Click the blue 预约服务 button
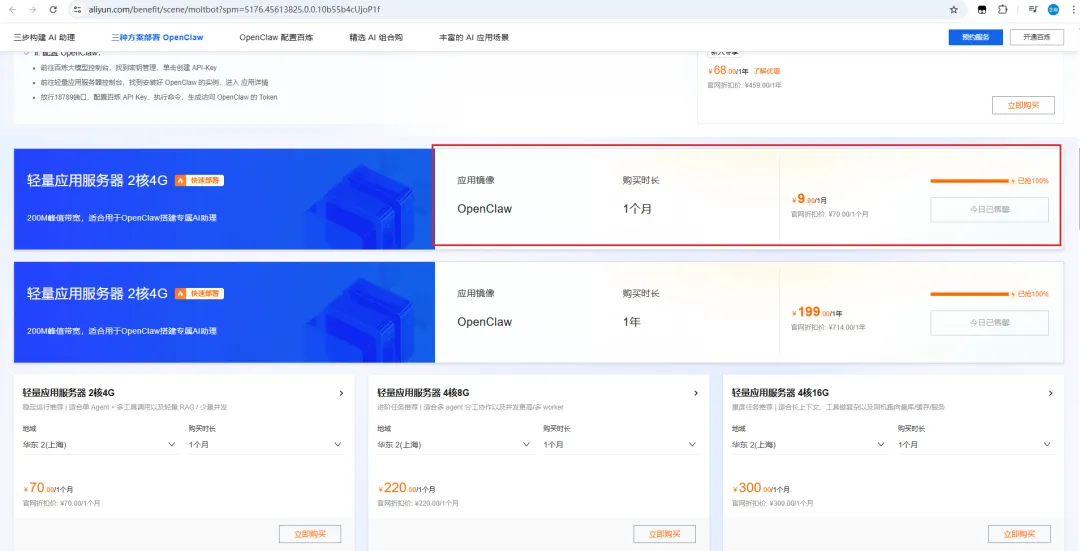This screenshot has height=551, width=1080. click(975, 37)
